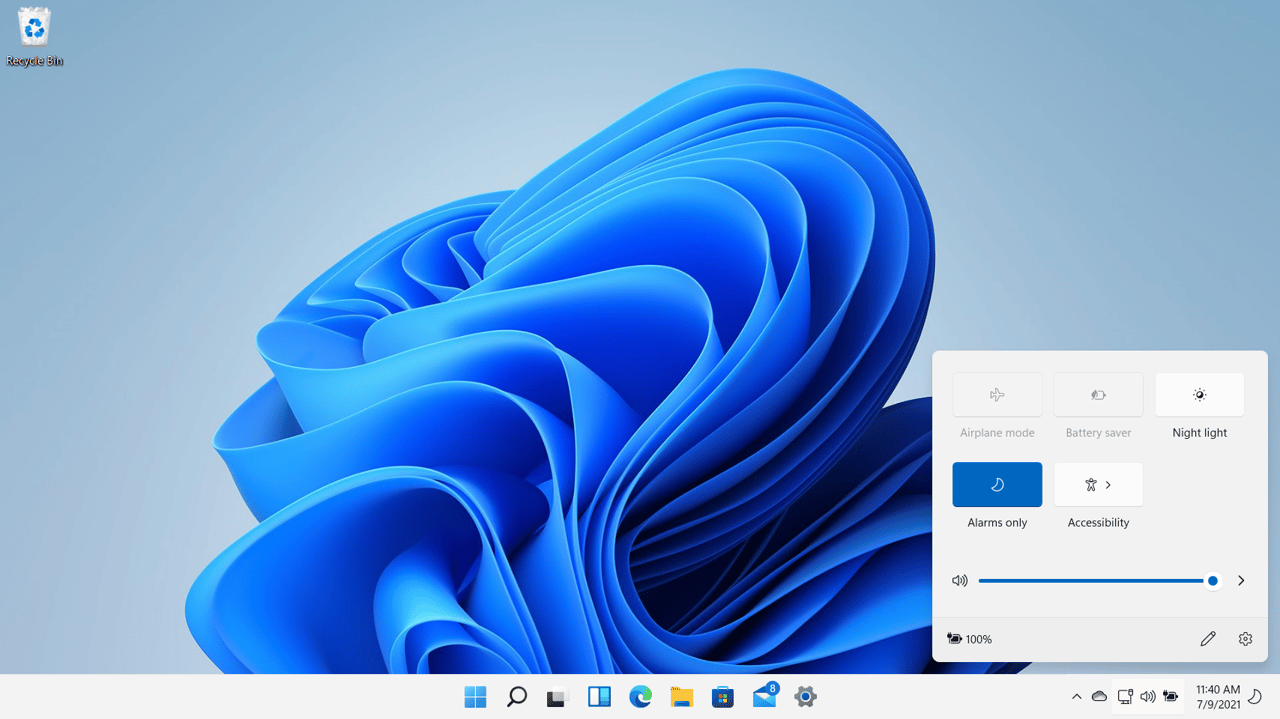Open File Explorer from the taskbar
Viewport: 1280px width, 719px height.
(x=681, y=696)
